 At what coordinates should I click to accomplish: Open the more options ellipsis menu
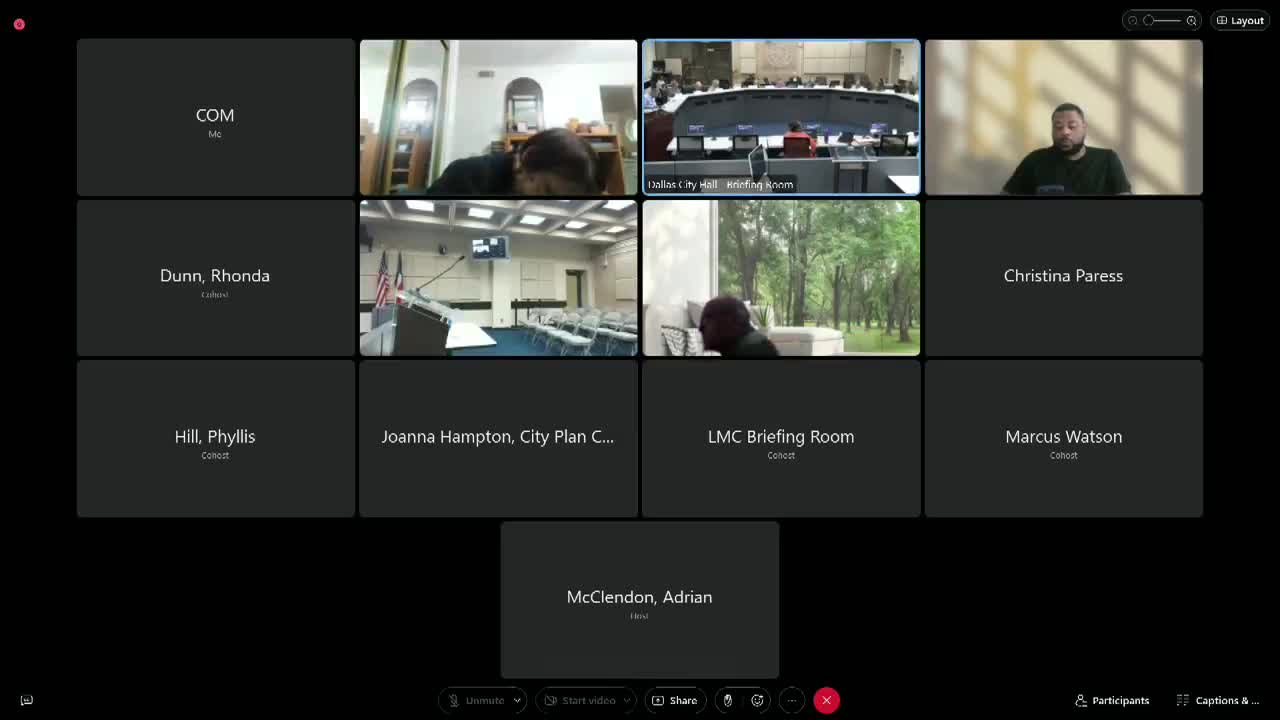tap(791, 700)
